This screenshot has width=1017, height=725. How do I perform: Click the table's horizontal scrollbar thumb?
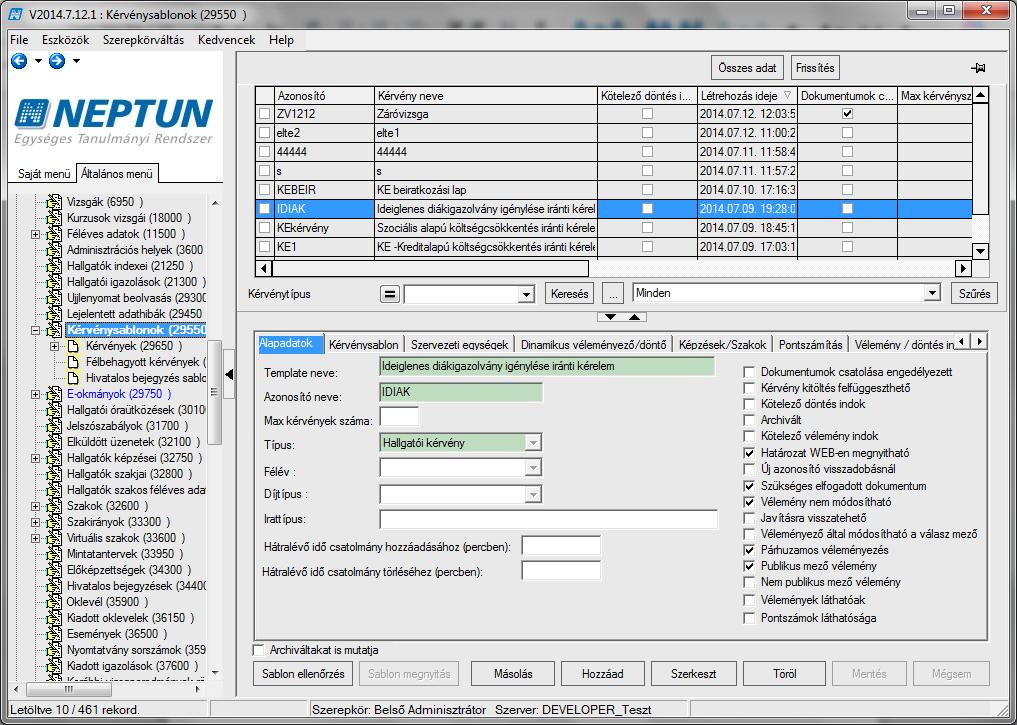click(431, 267)
